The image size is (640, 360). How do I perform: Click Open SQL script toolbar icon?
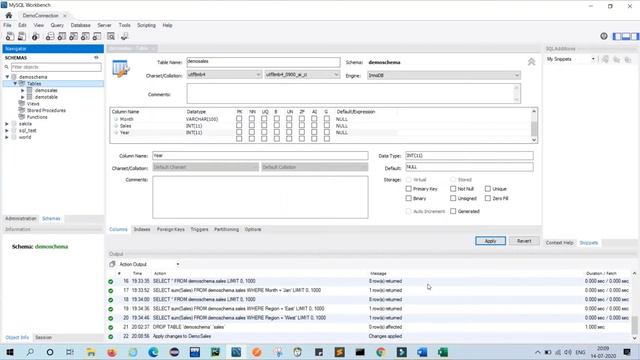click(22, 37)
